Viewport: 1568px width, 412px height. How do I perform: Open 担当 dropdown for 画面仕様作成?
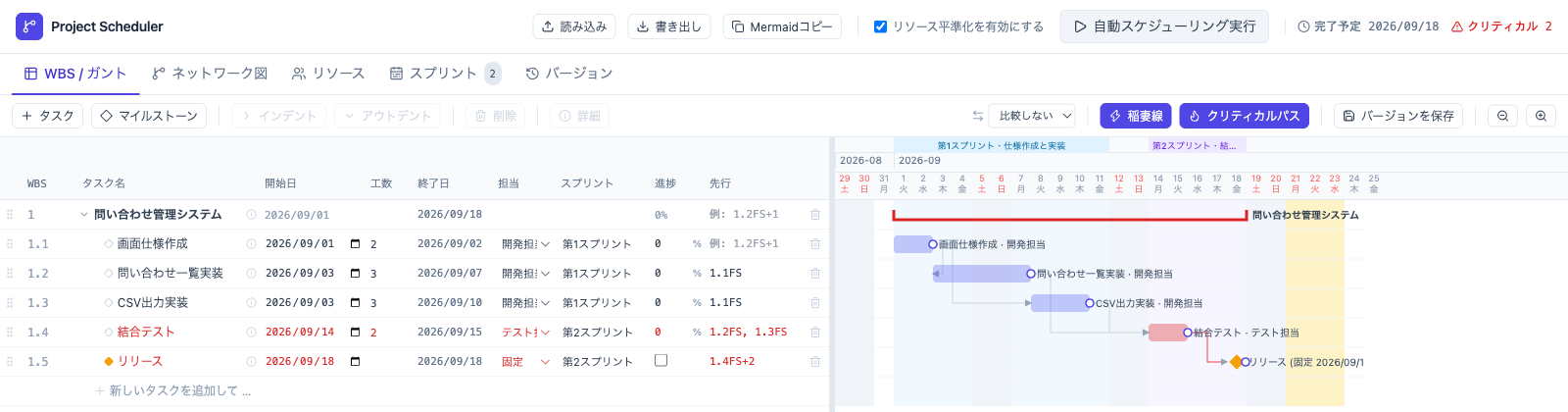(525, 244)
